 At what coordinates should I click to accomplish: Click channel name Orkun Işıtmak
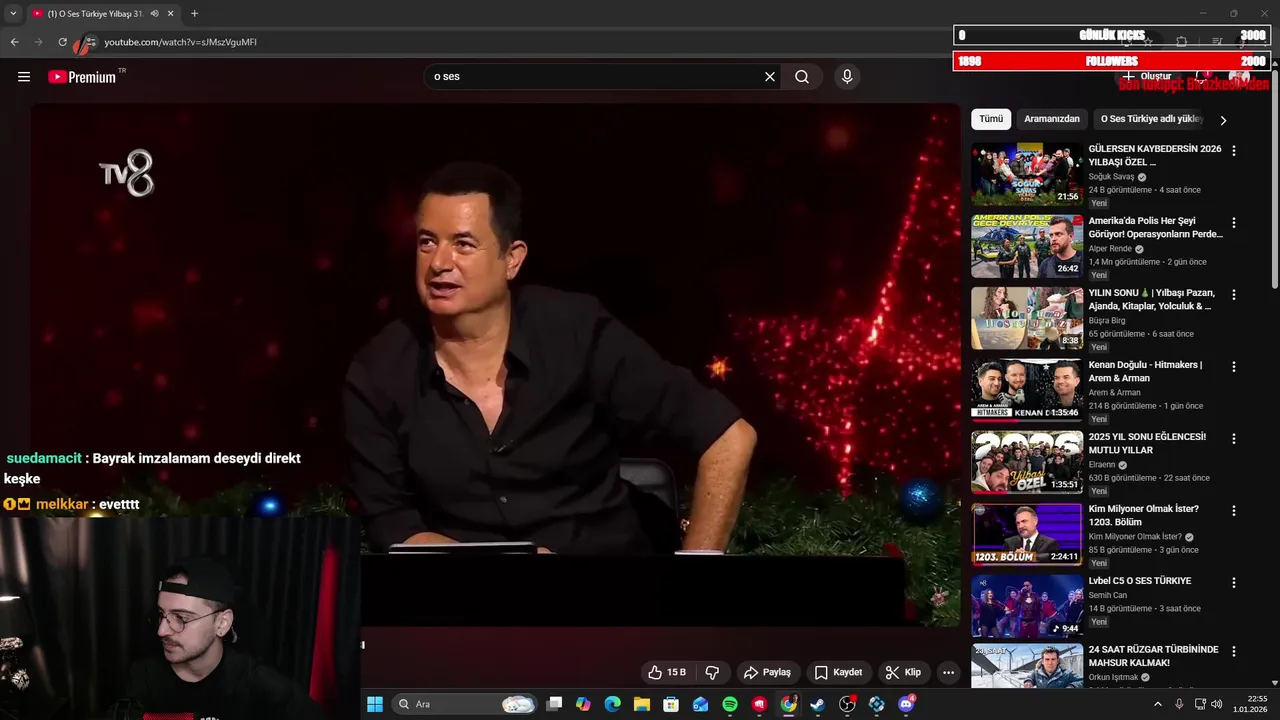pyautogui.click(x=1114, y=677)
